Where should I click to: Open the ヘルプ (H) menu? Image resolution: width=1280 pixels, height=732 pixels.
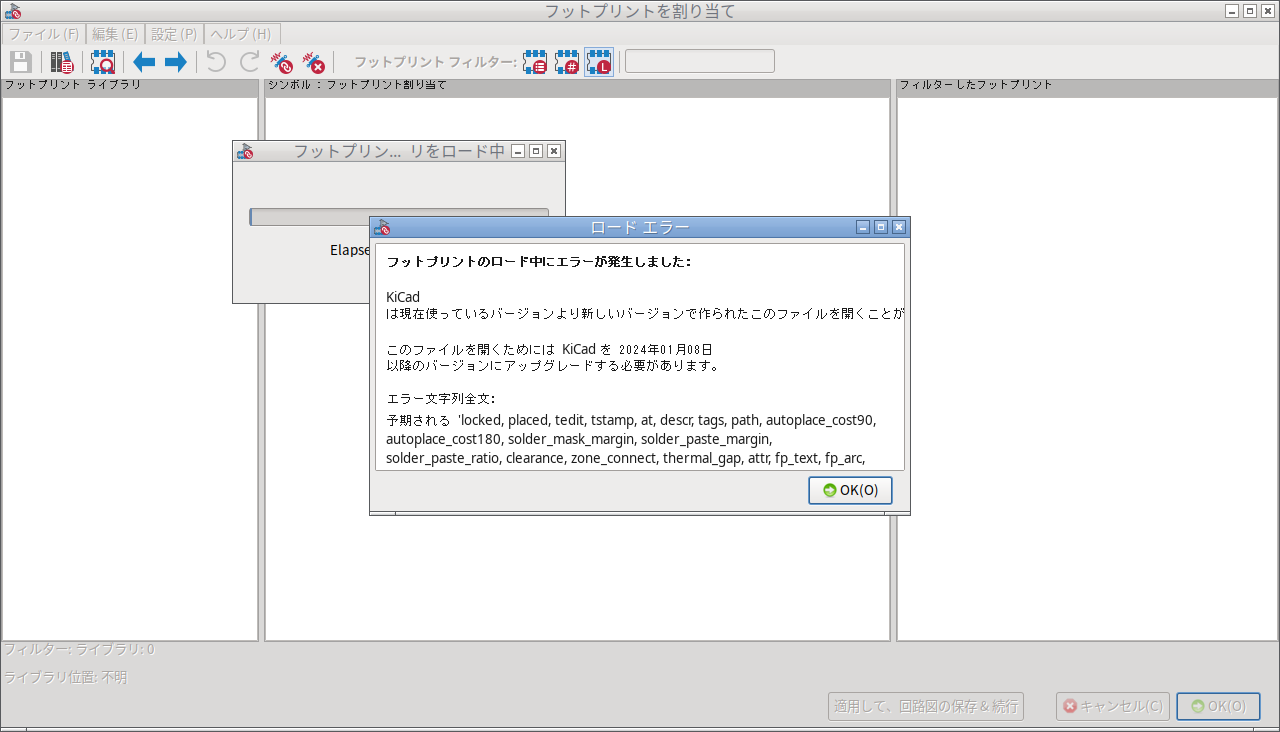click(241, 34)
